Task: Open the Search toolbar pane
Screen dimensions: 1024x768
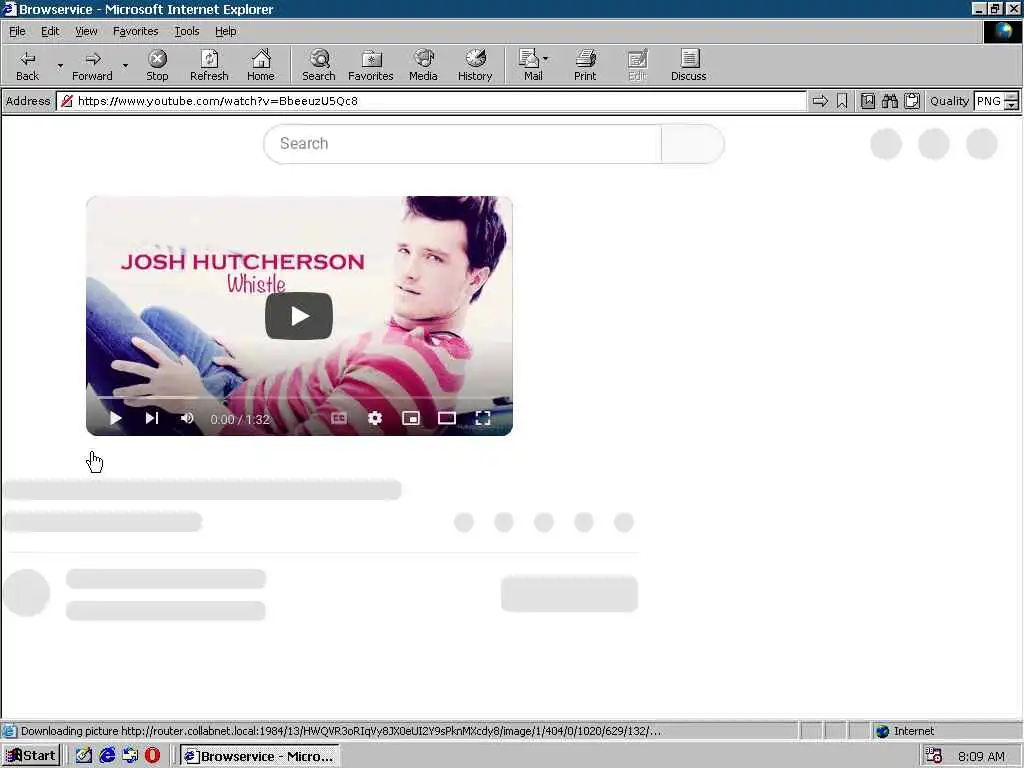Action: 319,65
